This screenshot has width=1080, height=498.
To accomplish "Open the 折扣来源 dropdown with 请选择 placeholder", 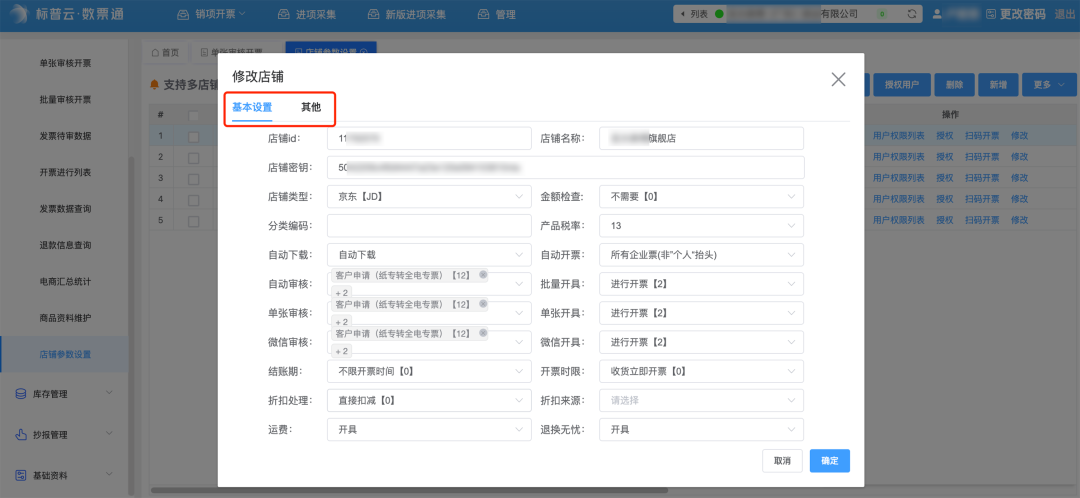I will click(701, 400).
